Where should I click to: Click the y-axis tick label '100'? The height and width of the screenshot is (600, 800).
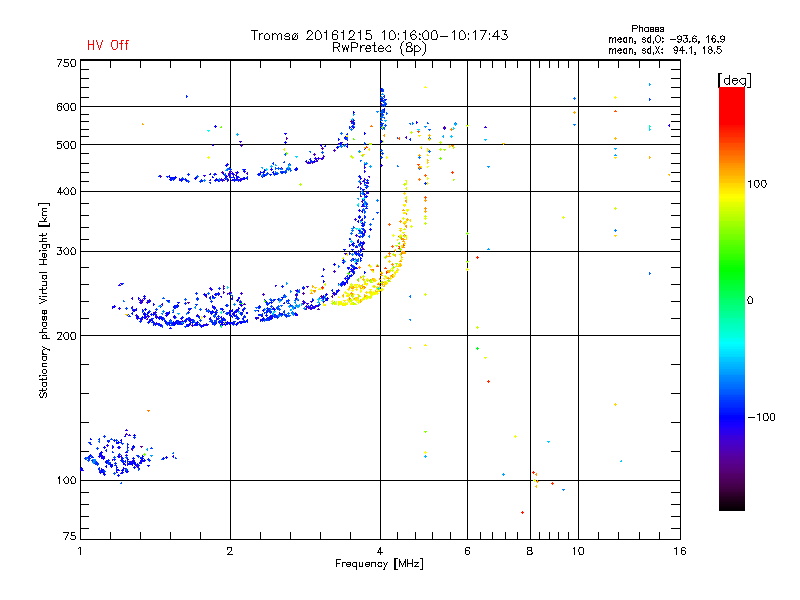click(x=66, y=481)
